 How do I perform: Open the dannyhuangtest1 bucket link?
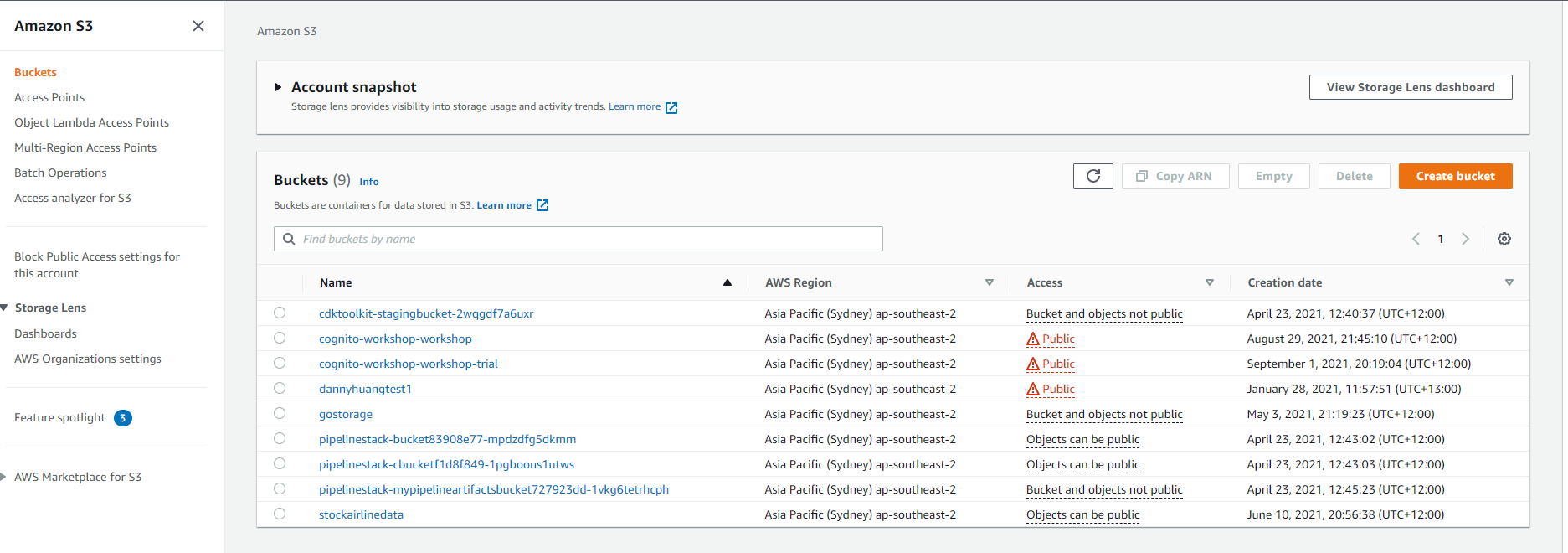pyautogui.click(x=365, y=389)
